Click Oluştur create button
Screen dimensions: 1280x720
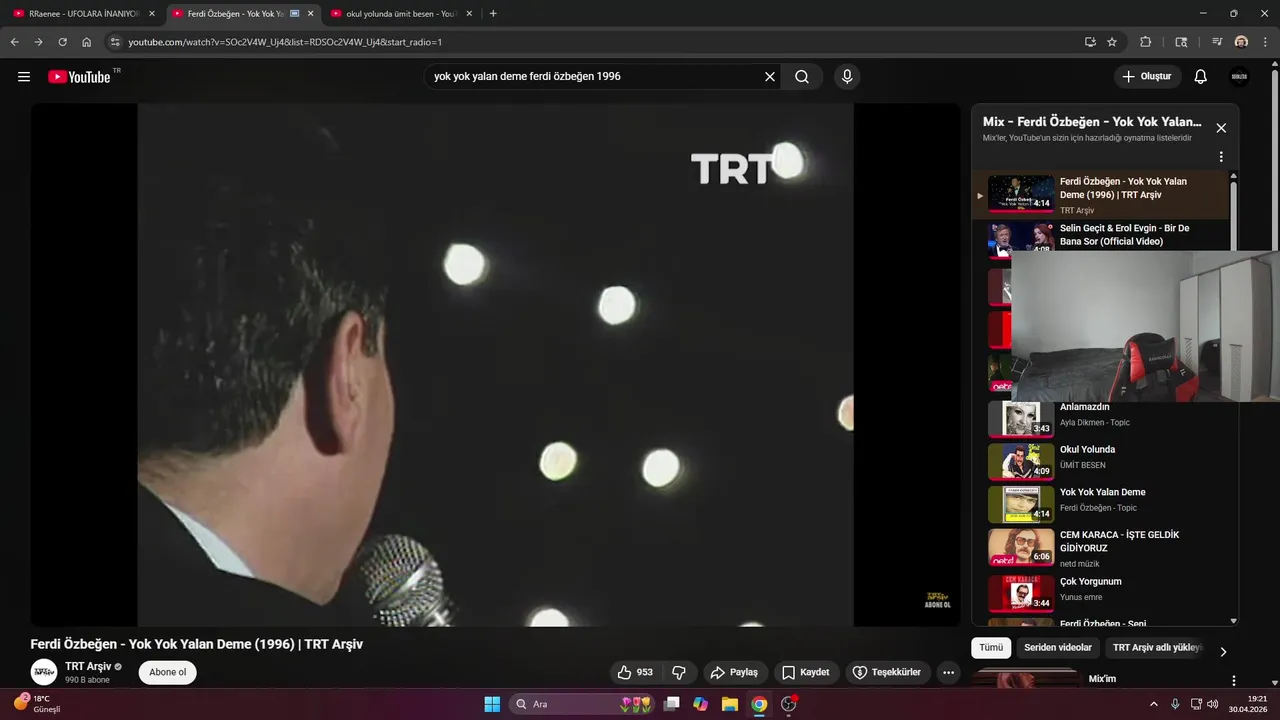tap(1148, 77)
